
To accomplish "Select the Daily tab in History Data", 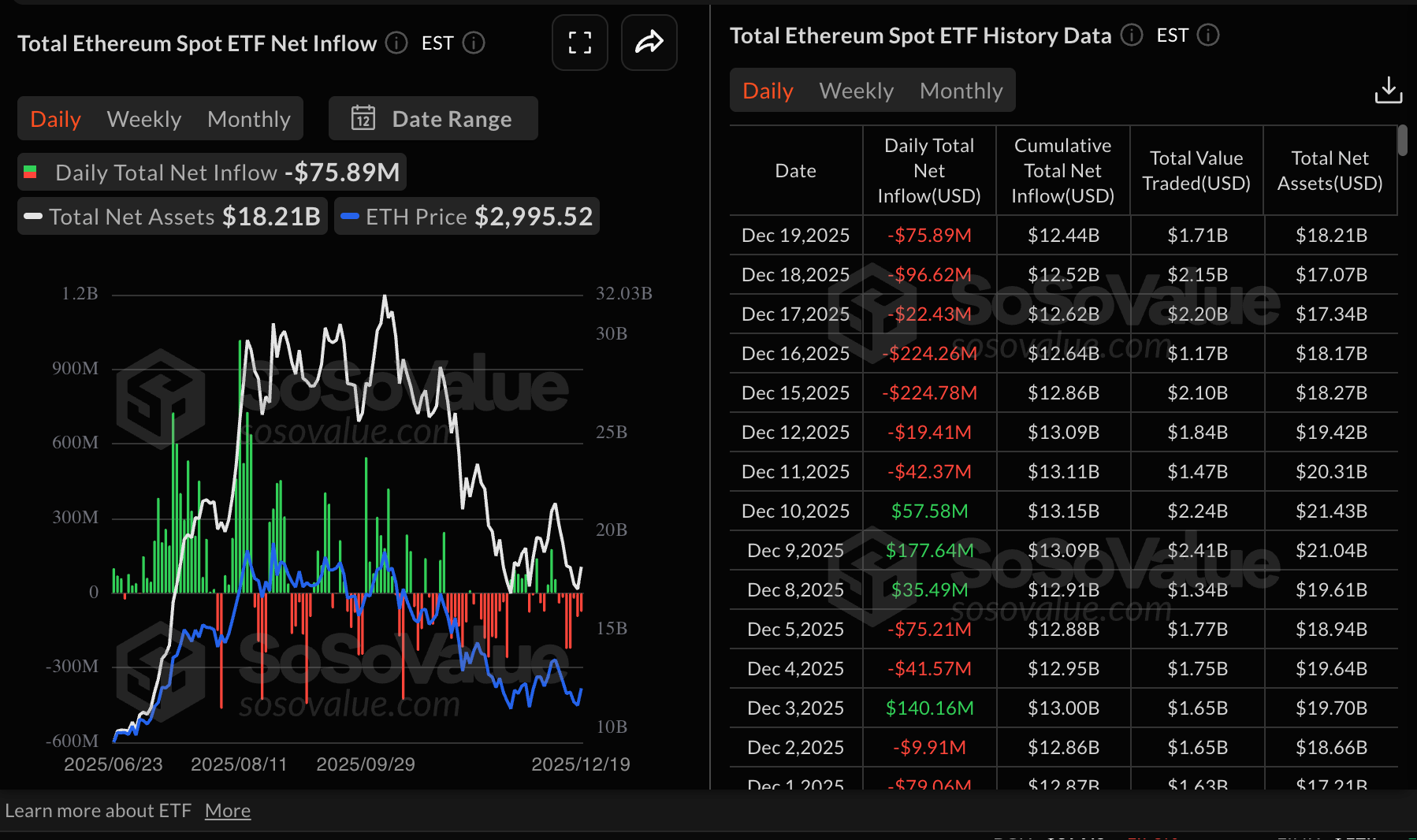I will click(767, 90).
